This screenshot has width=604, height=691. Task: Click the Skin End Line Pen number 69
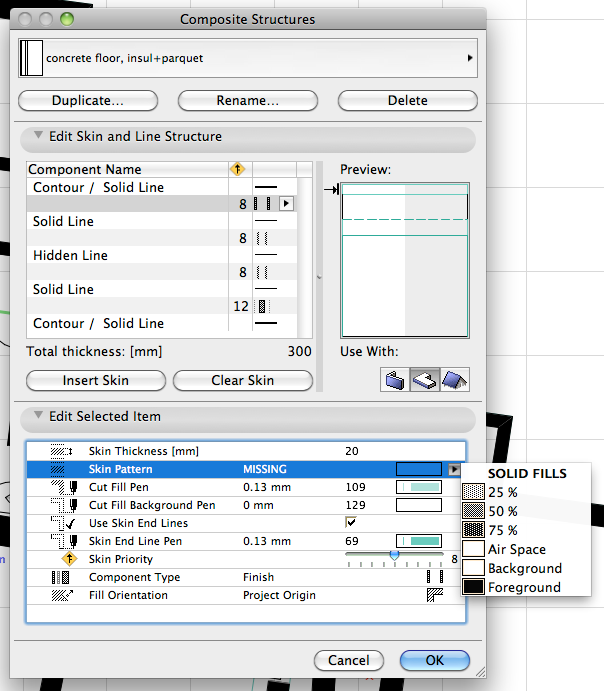(x=352, y=541)
